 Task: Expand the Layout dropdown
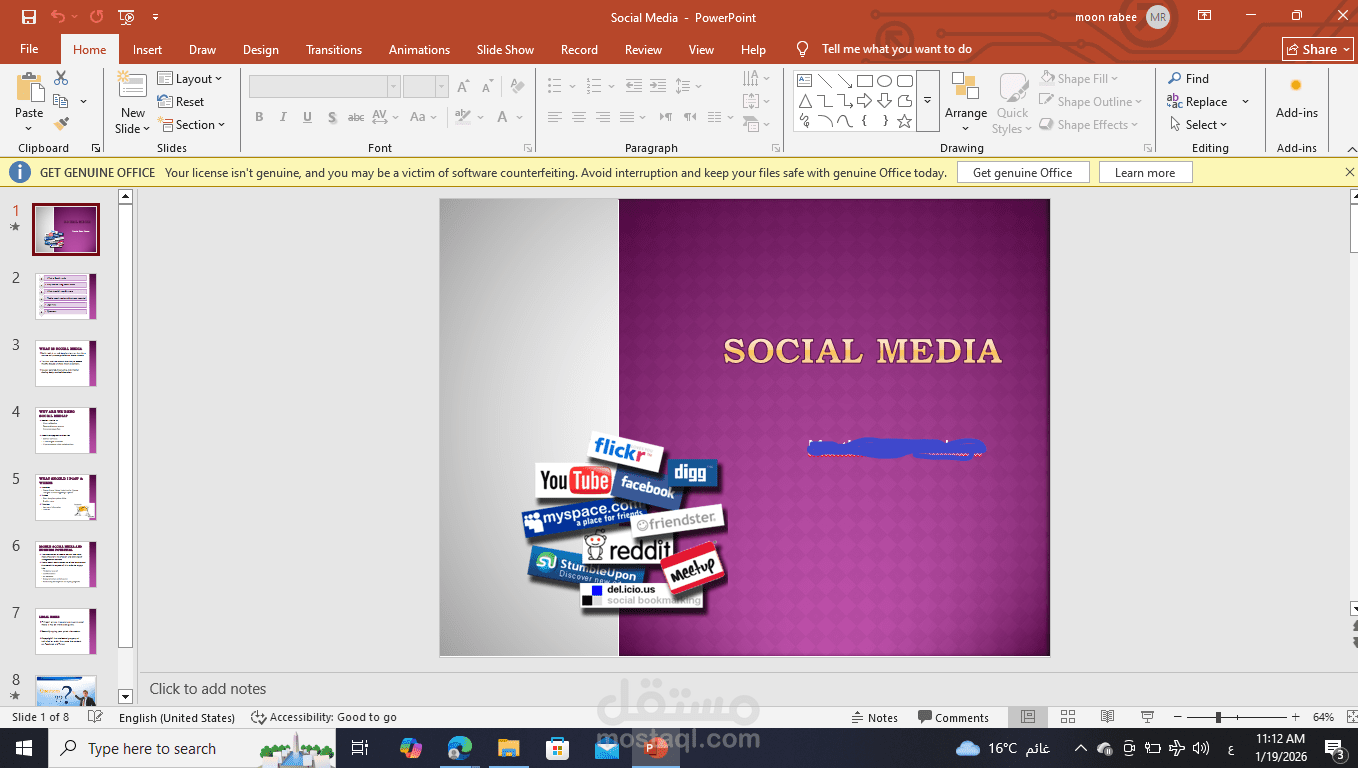click(198, 79)
